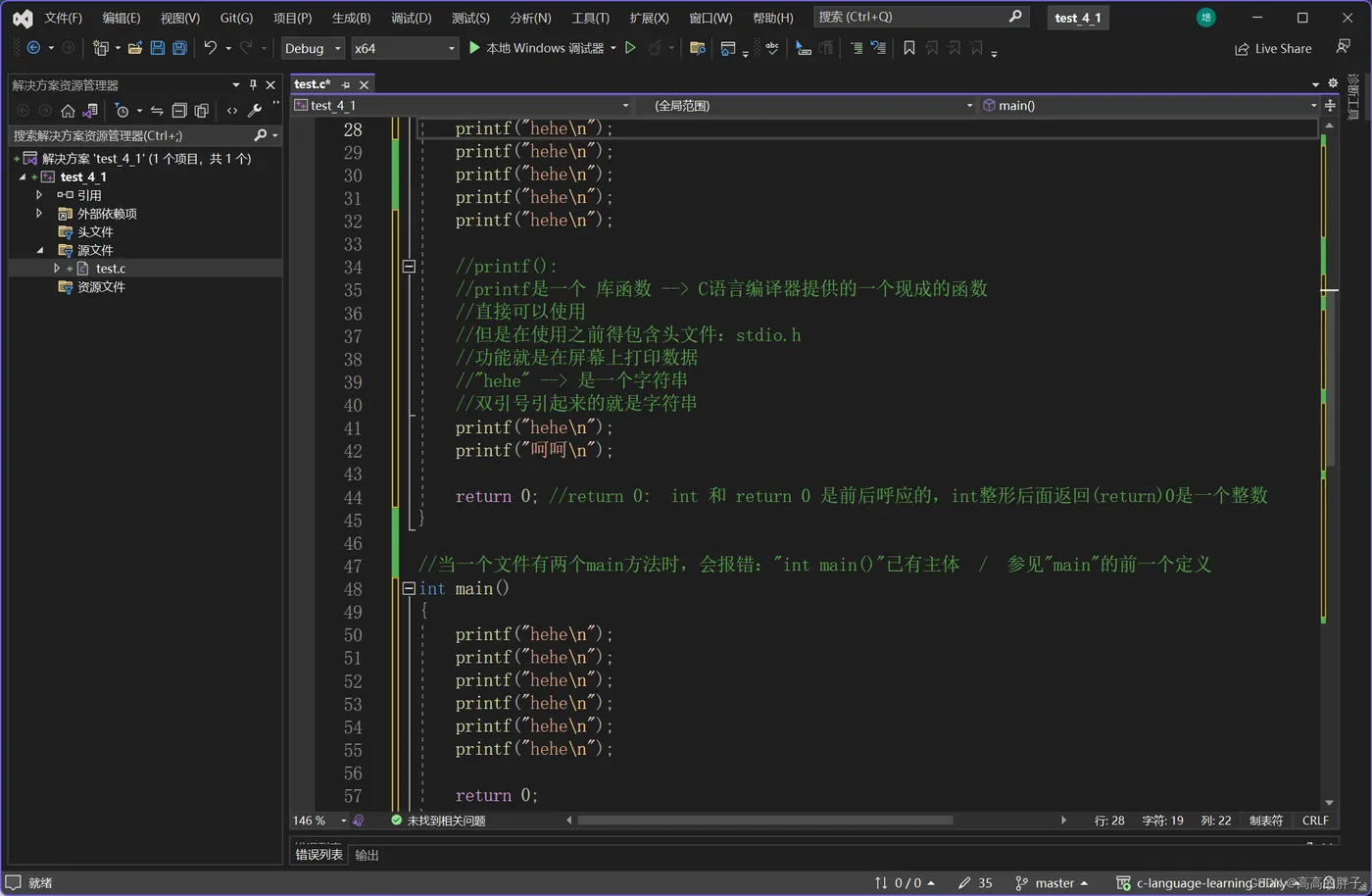Click the pending changes filter clock icon

[x=122, y=111]
